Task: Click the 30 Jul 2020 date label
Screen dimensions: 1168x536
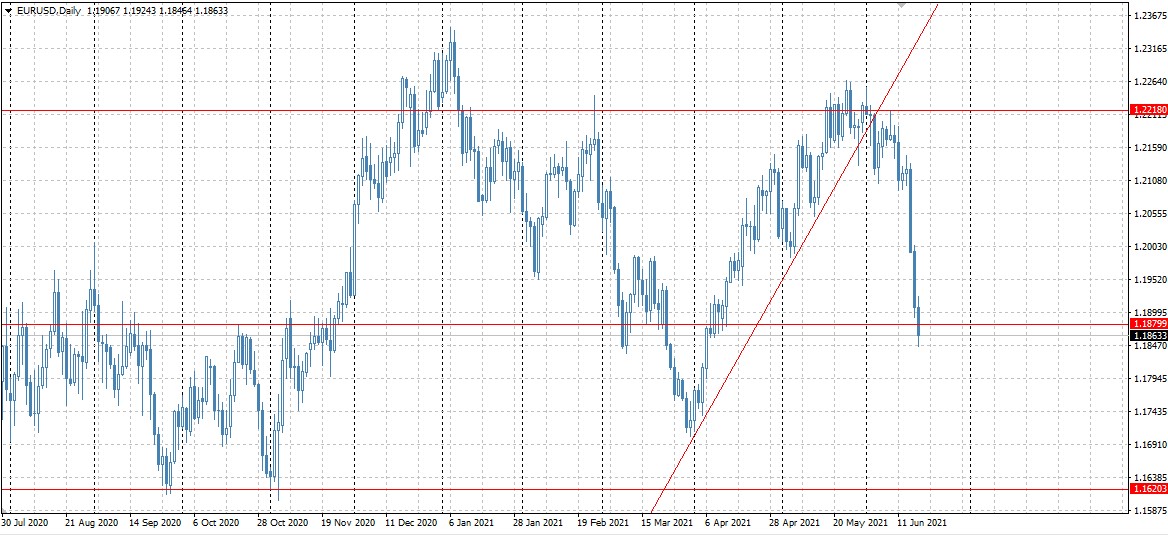Action: coord(25,523)
